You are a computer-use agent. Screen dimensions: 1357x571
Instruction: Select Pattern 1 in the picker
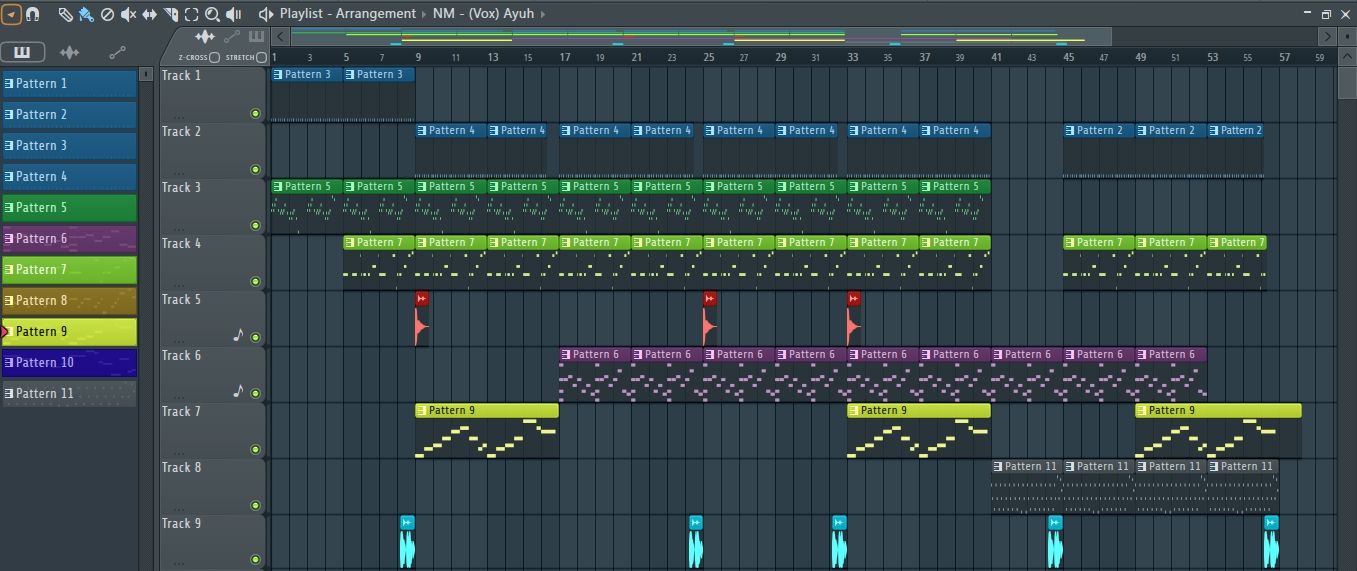pos(69,84)
